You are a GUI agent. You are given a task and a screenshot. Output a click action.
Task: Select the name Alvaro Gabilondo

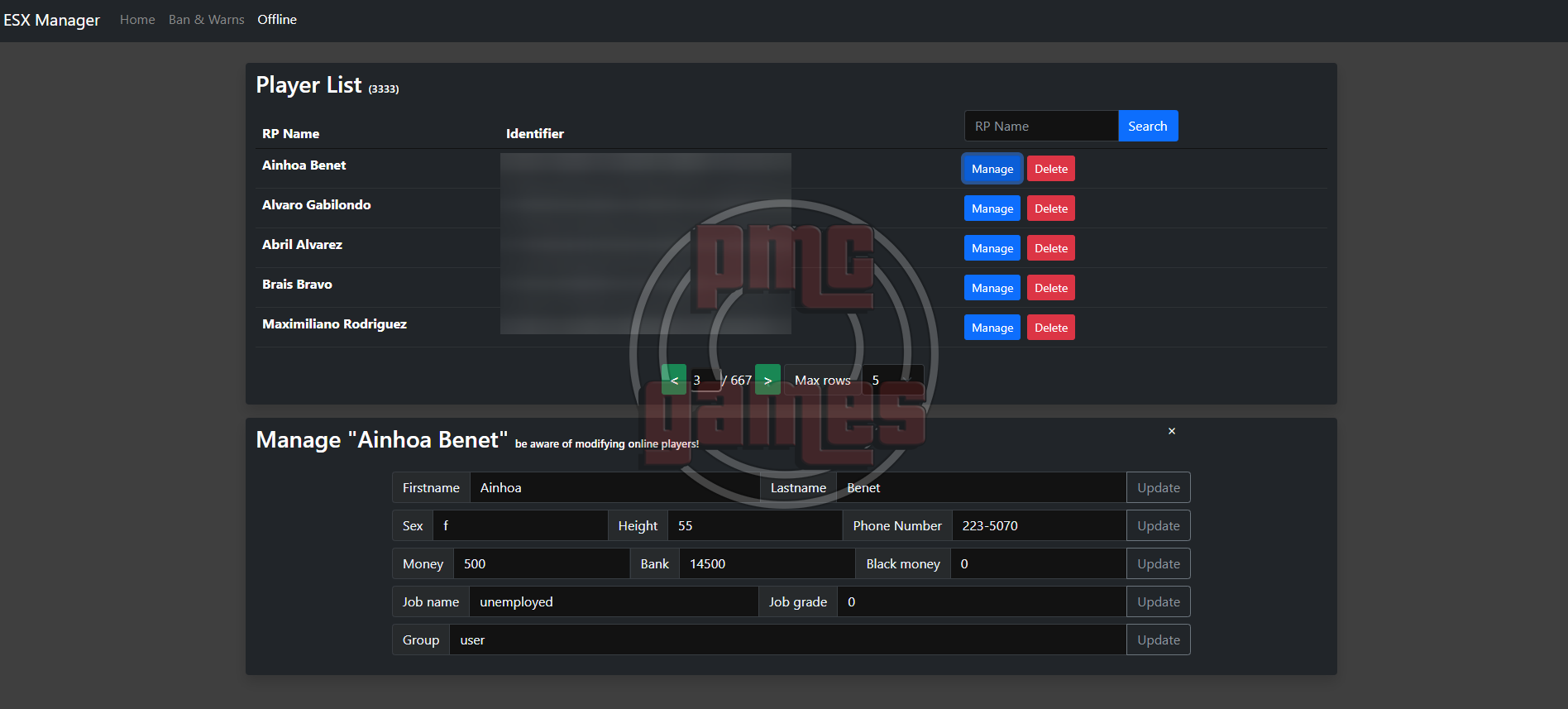point(316,205)
